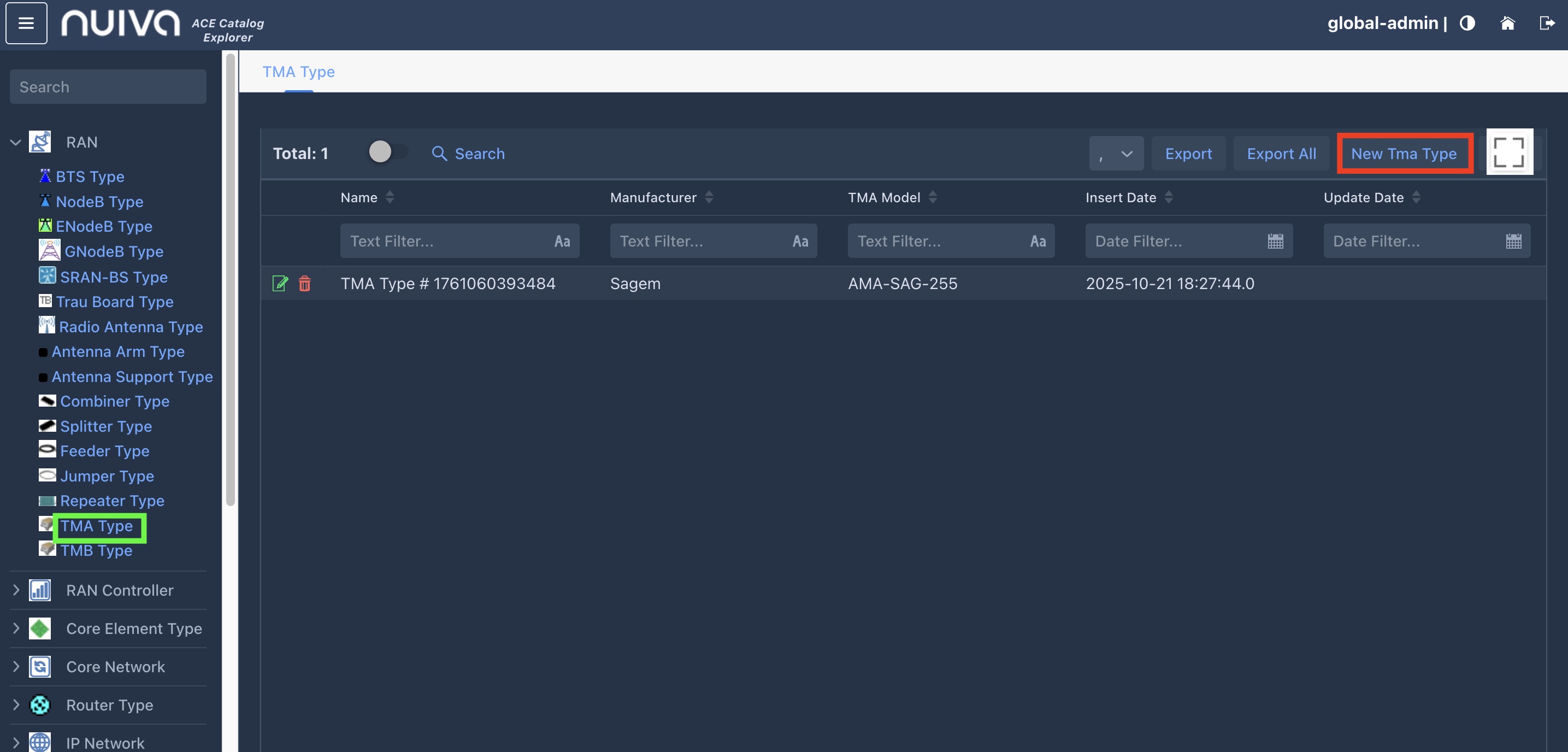The height and width of the screenshot is (752, 1568).
Task: Toggle the switch next to Total
Action: pyautogui.click(x=388, y=151)
